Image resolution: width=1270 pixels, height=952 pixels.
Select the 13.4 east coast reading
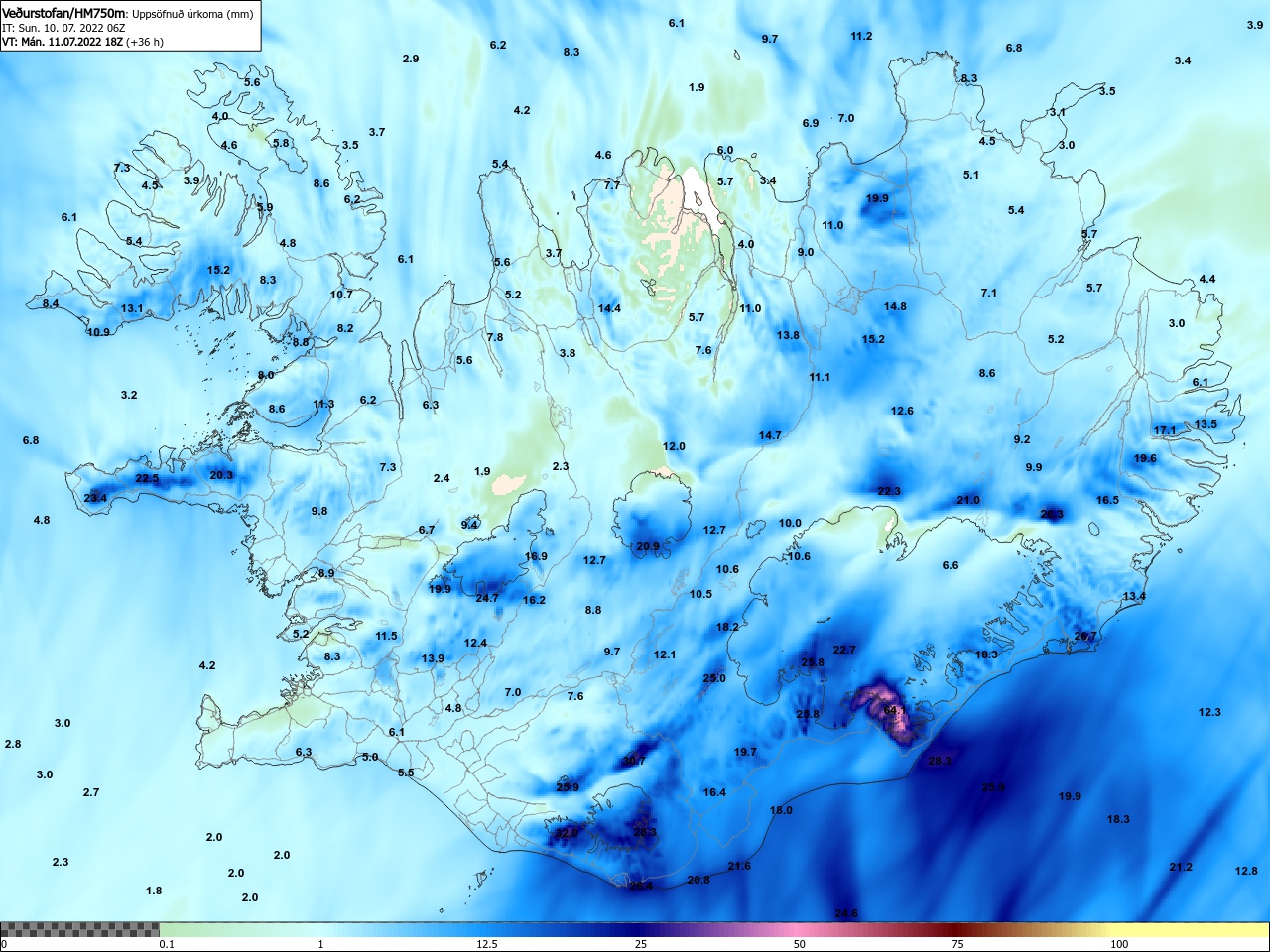click(x=1134, y=596)
